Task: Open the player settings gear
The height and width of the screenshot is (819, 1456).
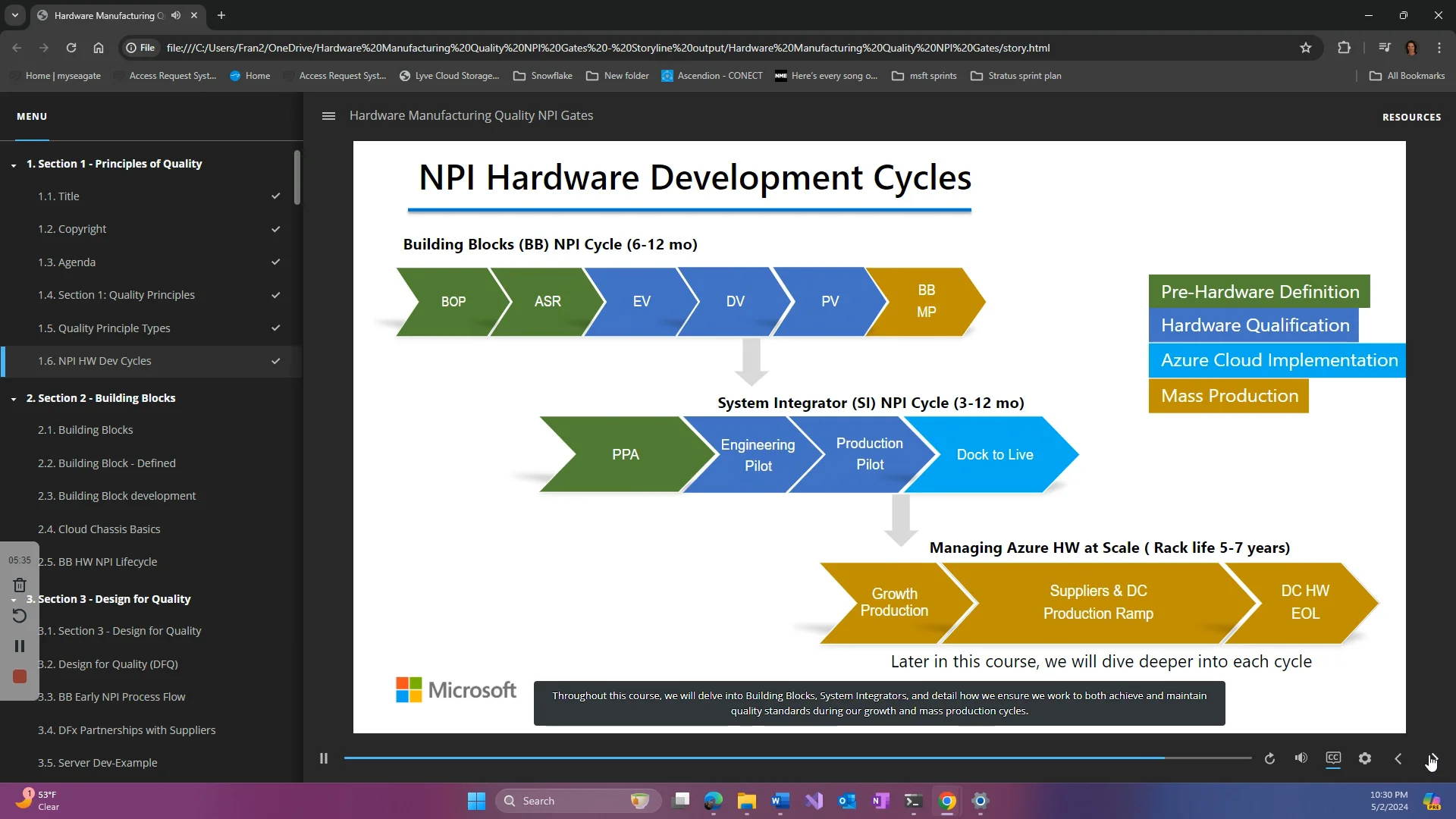Action: pyautogui.click(x=1364, y=758)
